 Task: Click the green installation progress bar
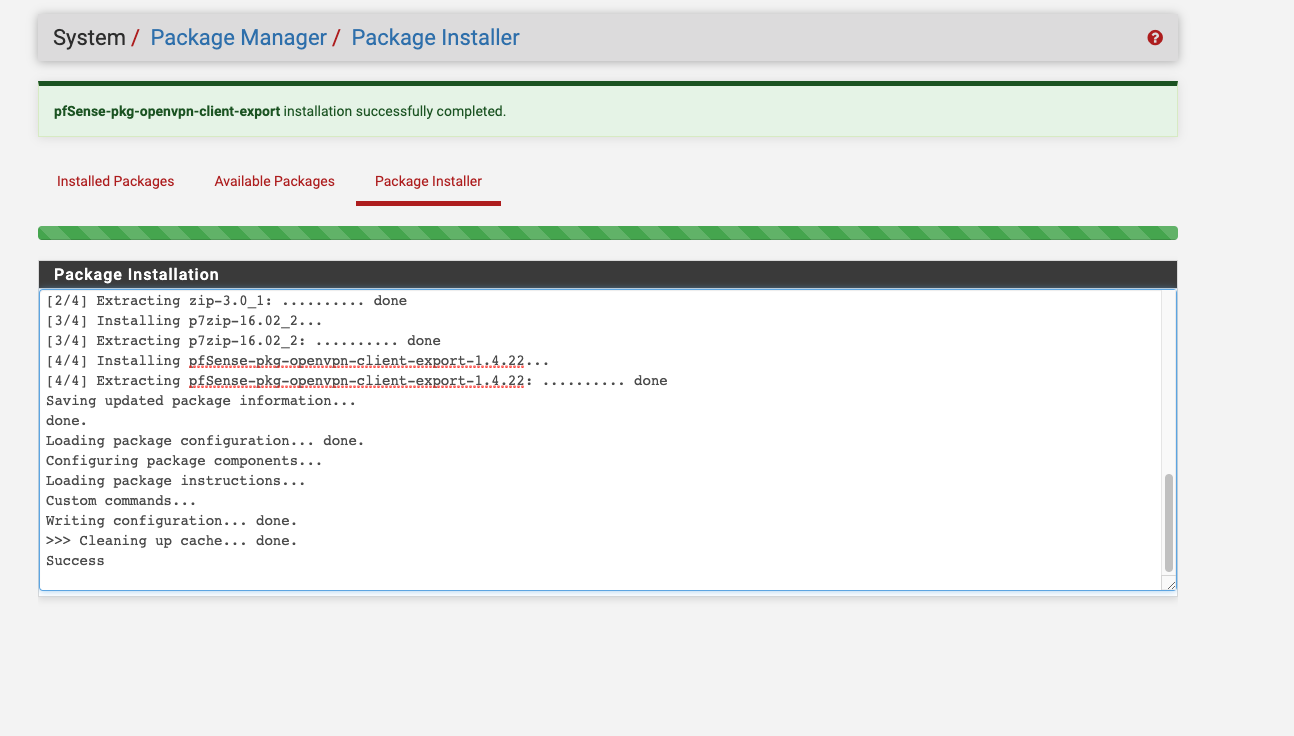607,233
